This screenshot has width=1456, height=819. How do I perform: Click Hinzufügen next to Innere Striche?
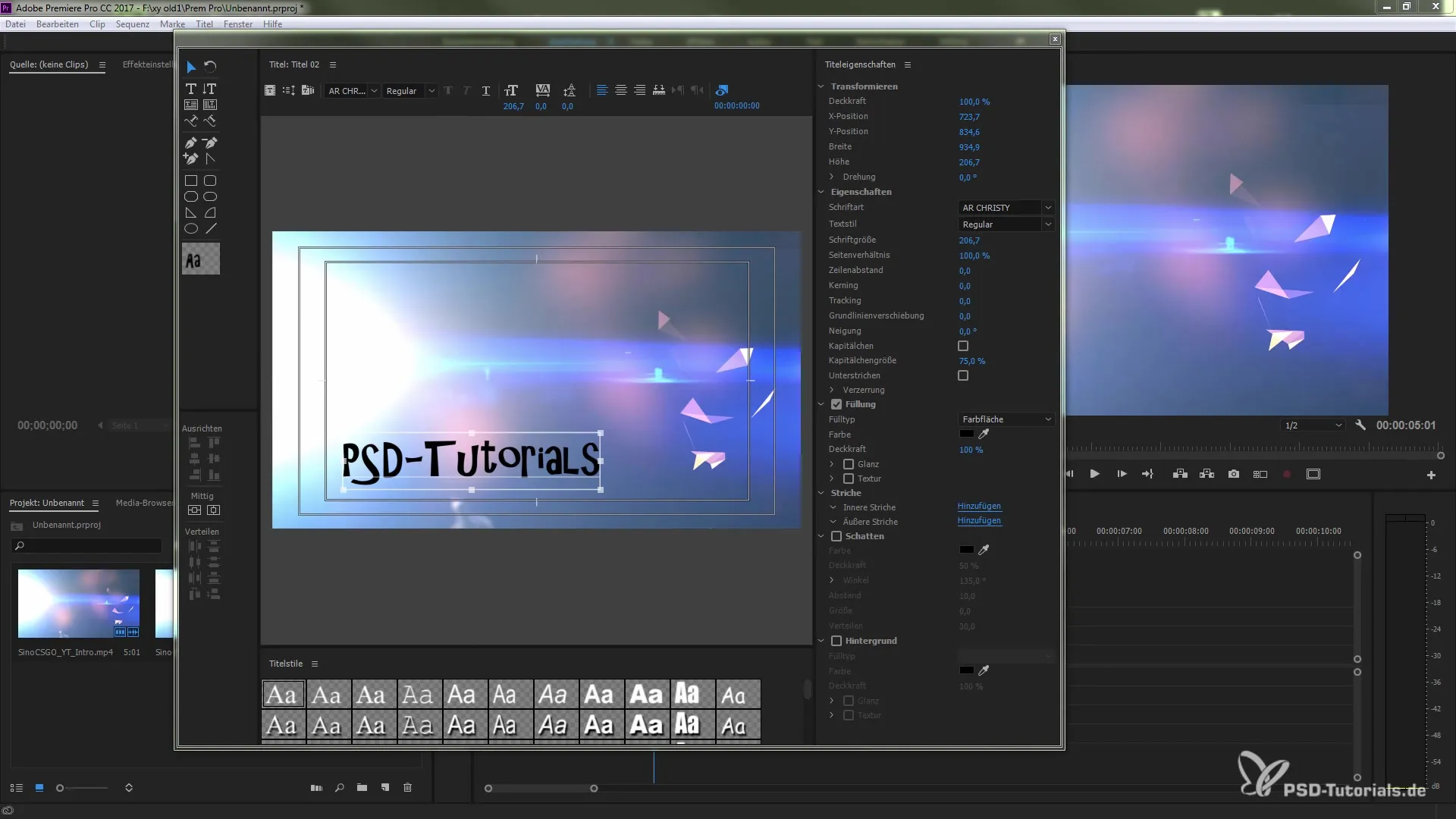pyautogui.click(x=979, y=507)
